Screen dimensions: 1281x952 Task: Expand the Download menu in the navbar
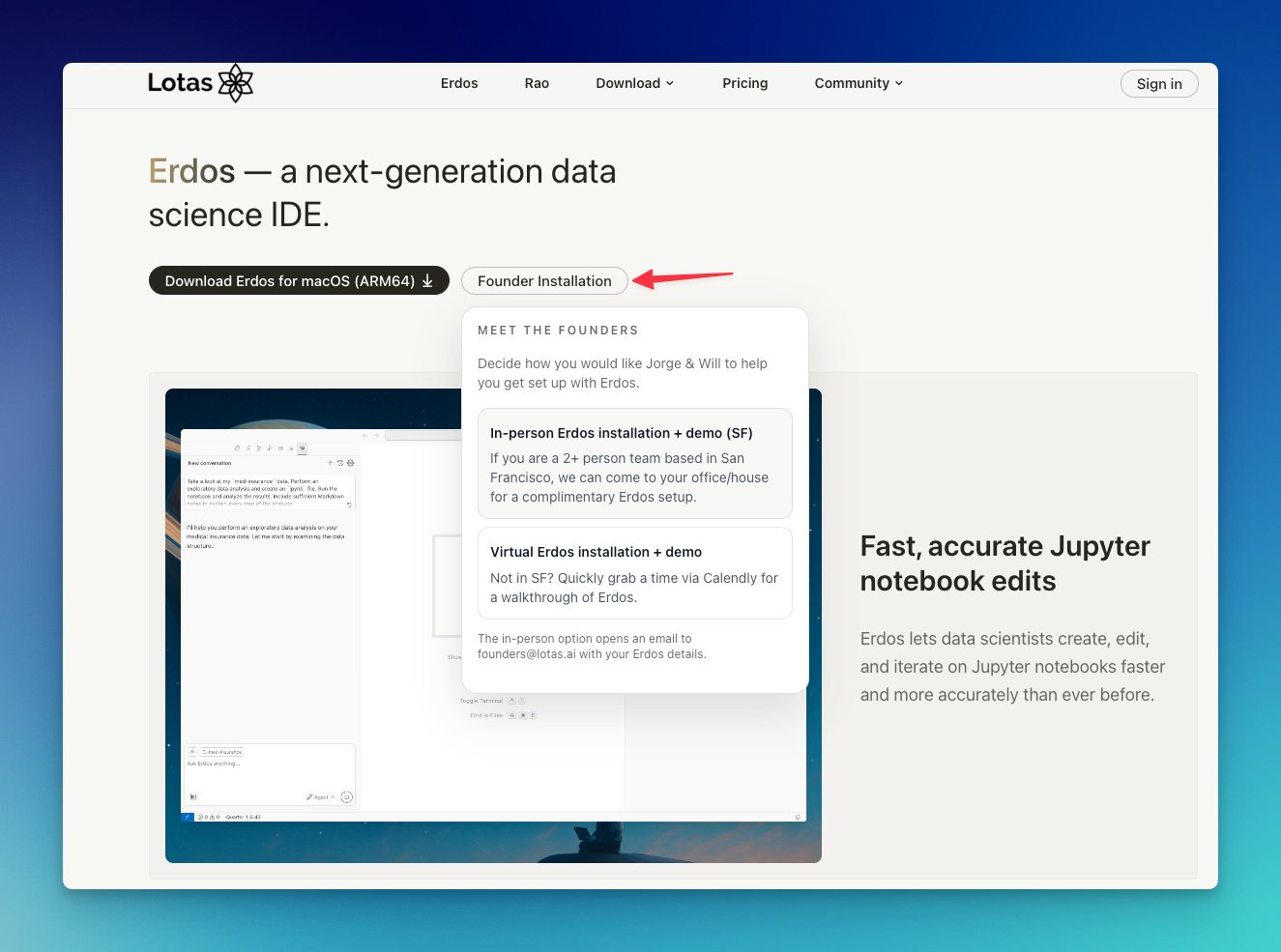[x=634, y=83]
